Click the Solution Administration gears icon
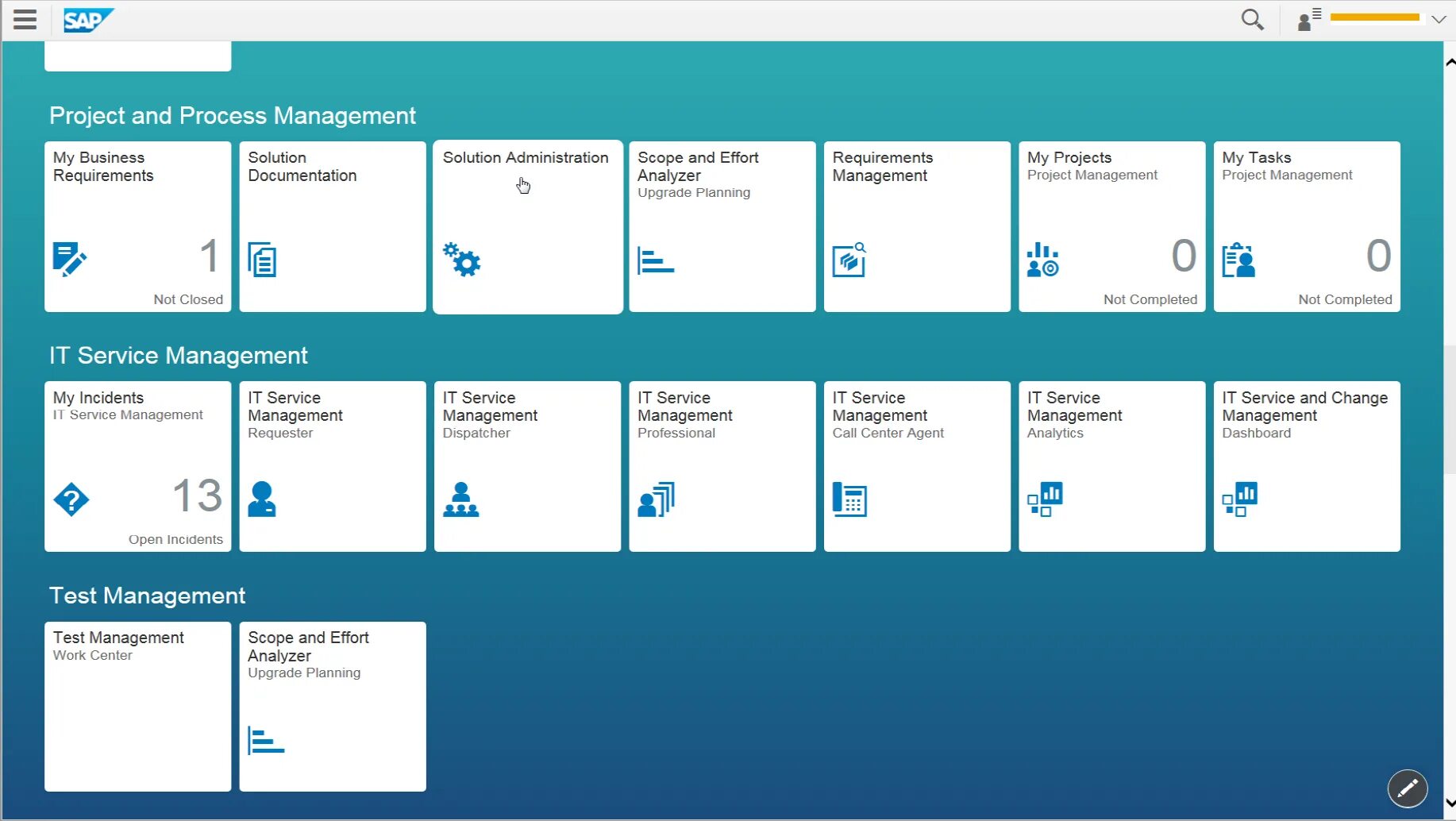This screenshot has width=1456, height=821. pyautogui.click(x=462, y=260)
